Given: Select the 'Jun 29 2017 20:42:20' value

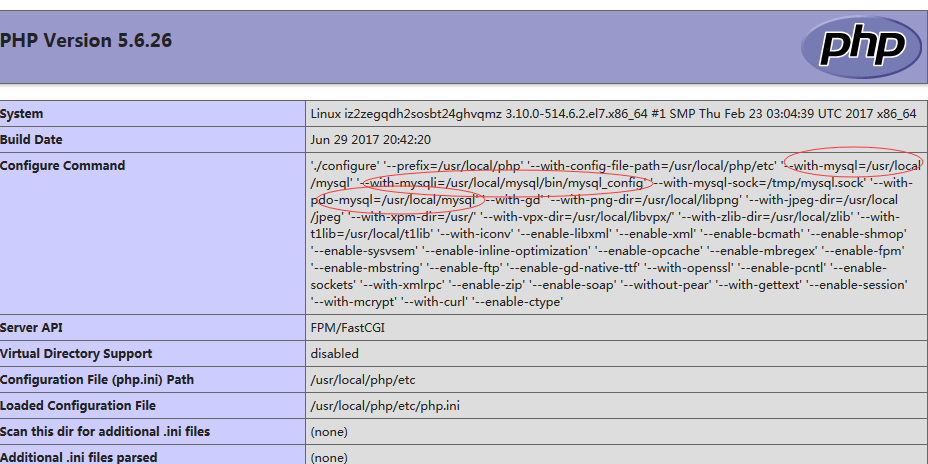Looking at the screenshot, I should coord(370,140).
